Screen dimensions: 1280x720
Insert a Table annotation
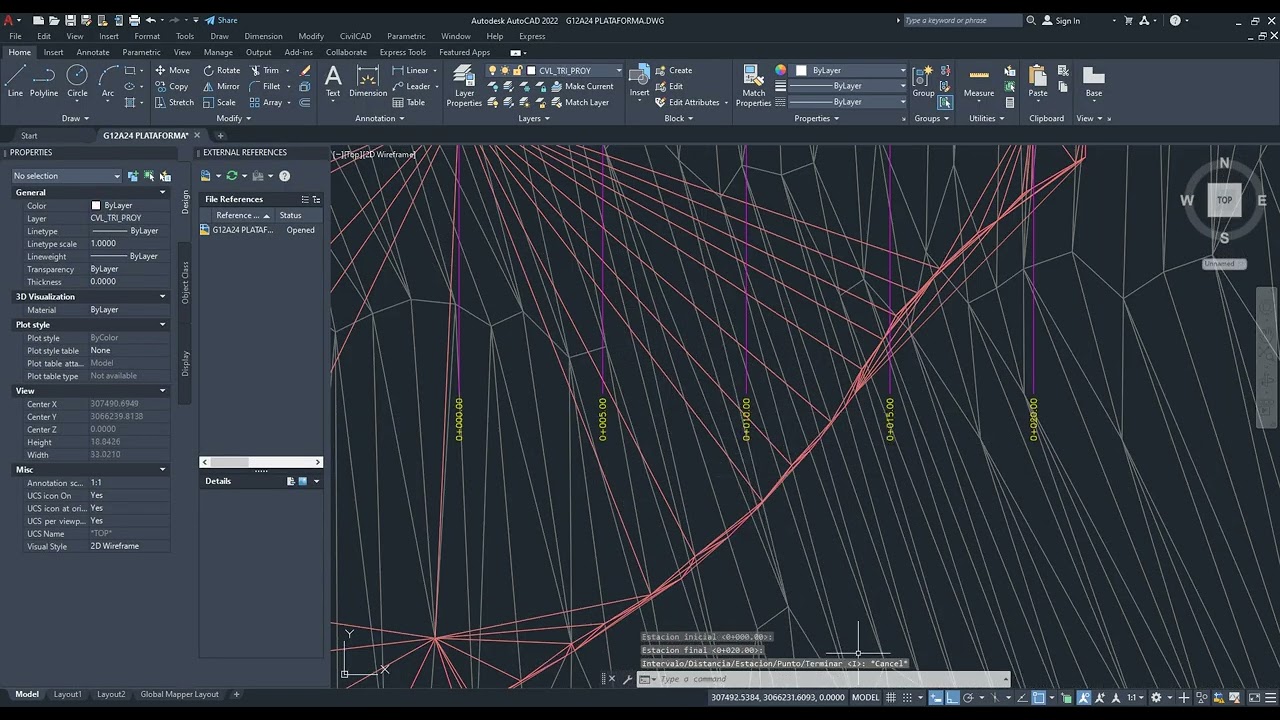pos(409,102)
